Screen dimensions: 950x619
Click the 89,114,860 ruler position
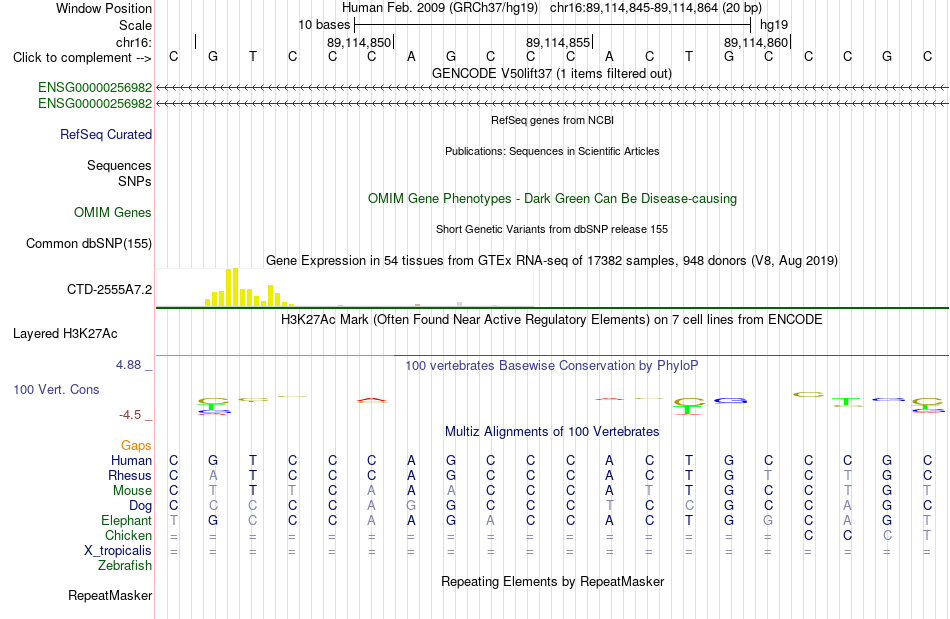(756, 42)
